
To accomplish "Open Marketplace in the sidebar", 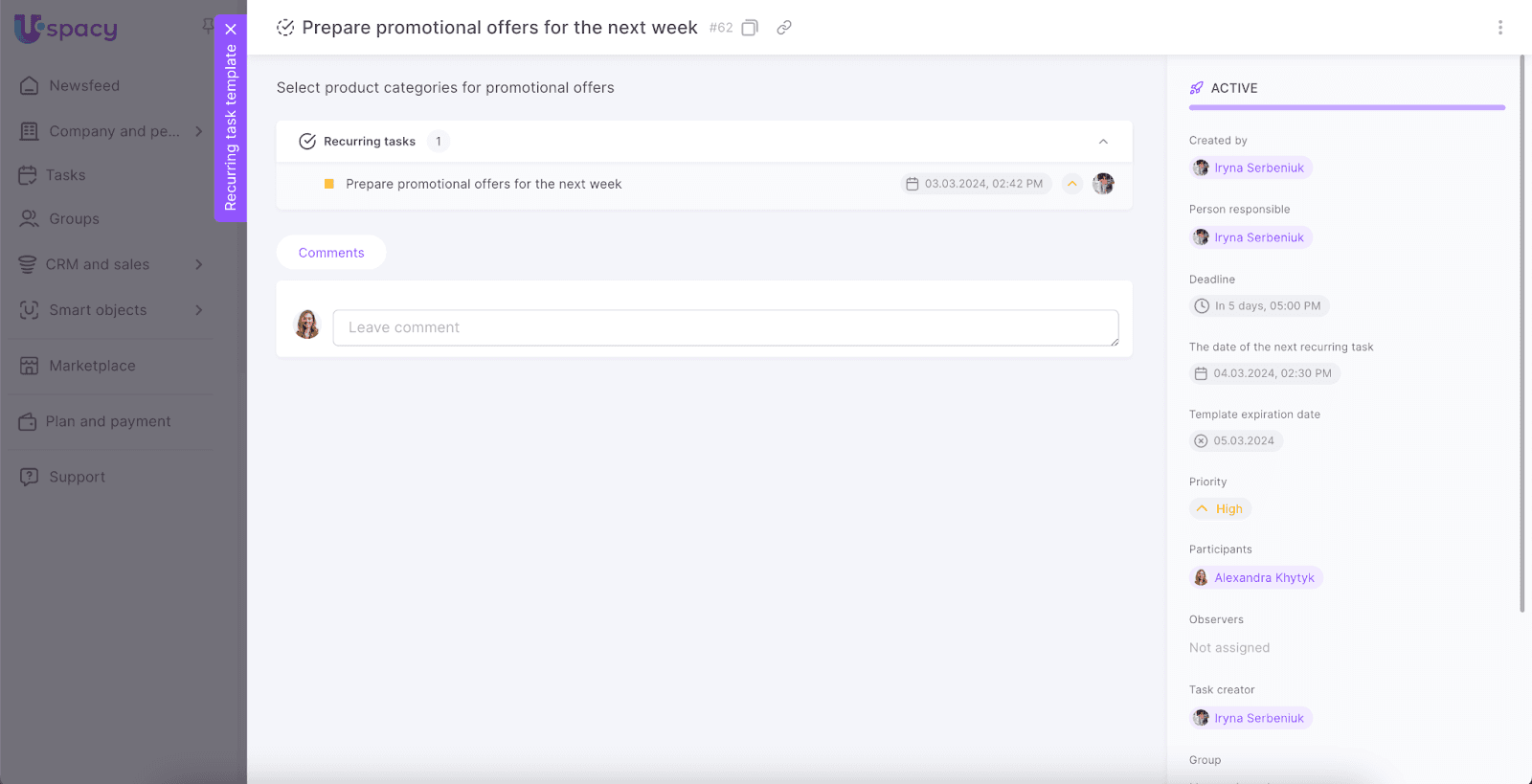I will [x=92, y=366].
